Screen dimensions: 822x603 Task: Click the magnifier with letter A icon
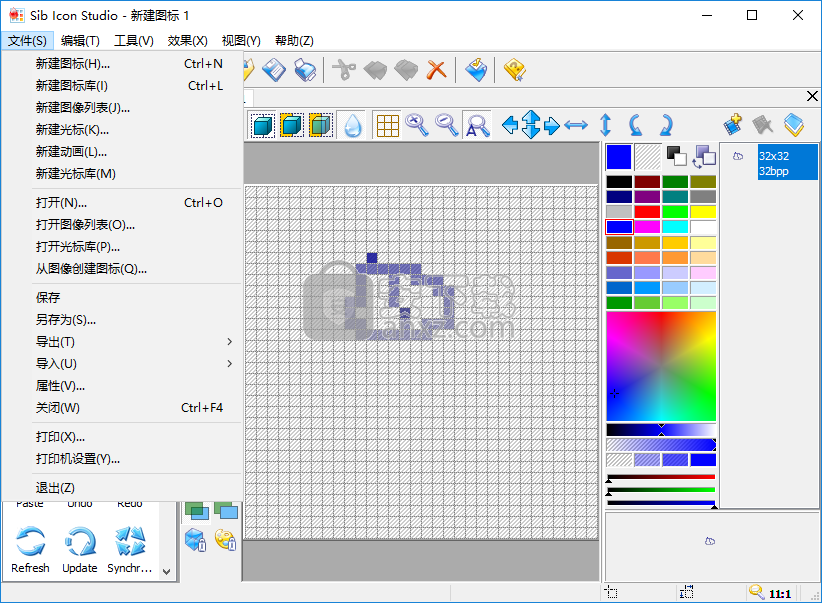477,125
